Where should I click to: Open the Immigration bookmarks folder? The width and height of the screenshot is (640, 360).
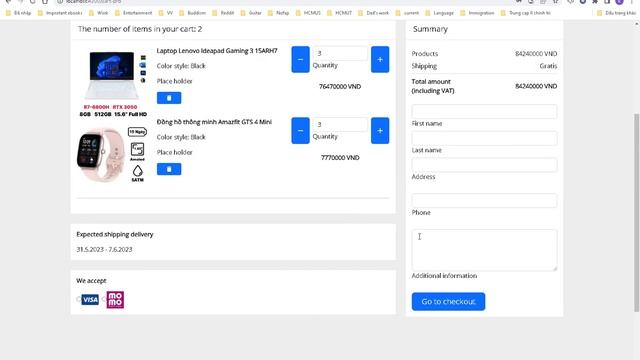(x=477, y=13)
